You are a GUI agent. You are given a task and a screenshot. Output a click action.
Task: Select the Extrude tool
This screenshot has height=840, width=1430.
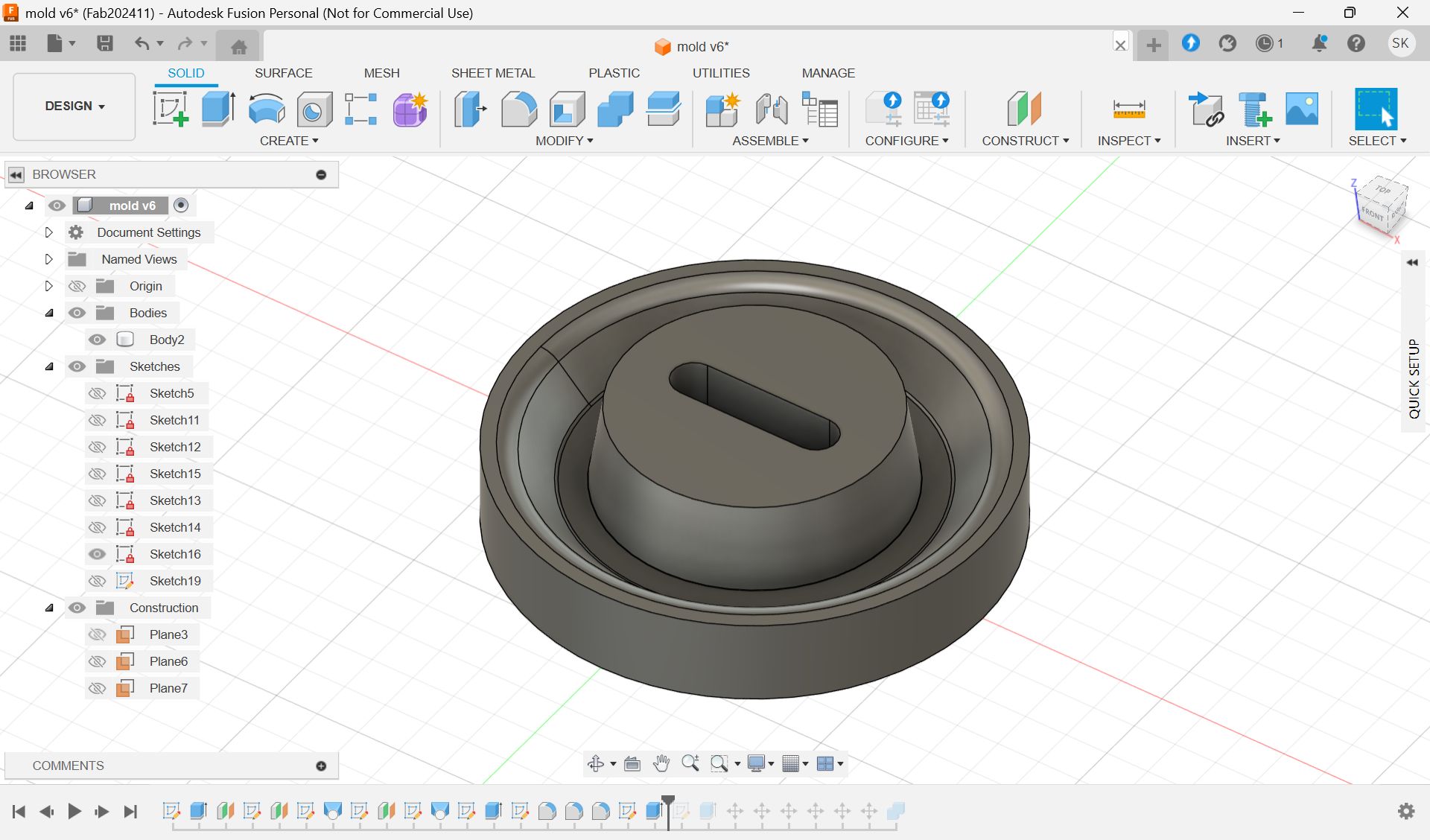coord(218,109)
